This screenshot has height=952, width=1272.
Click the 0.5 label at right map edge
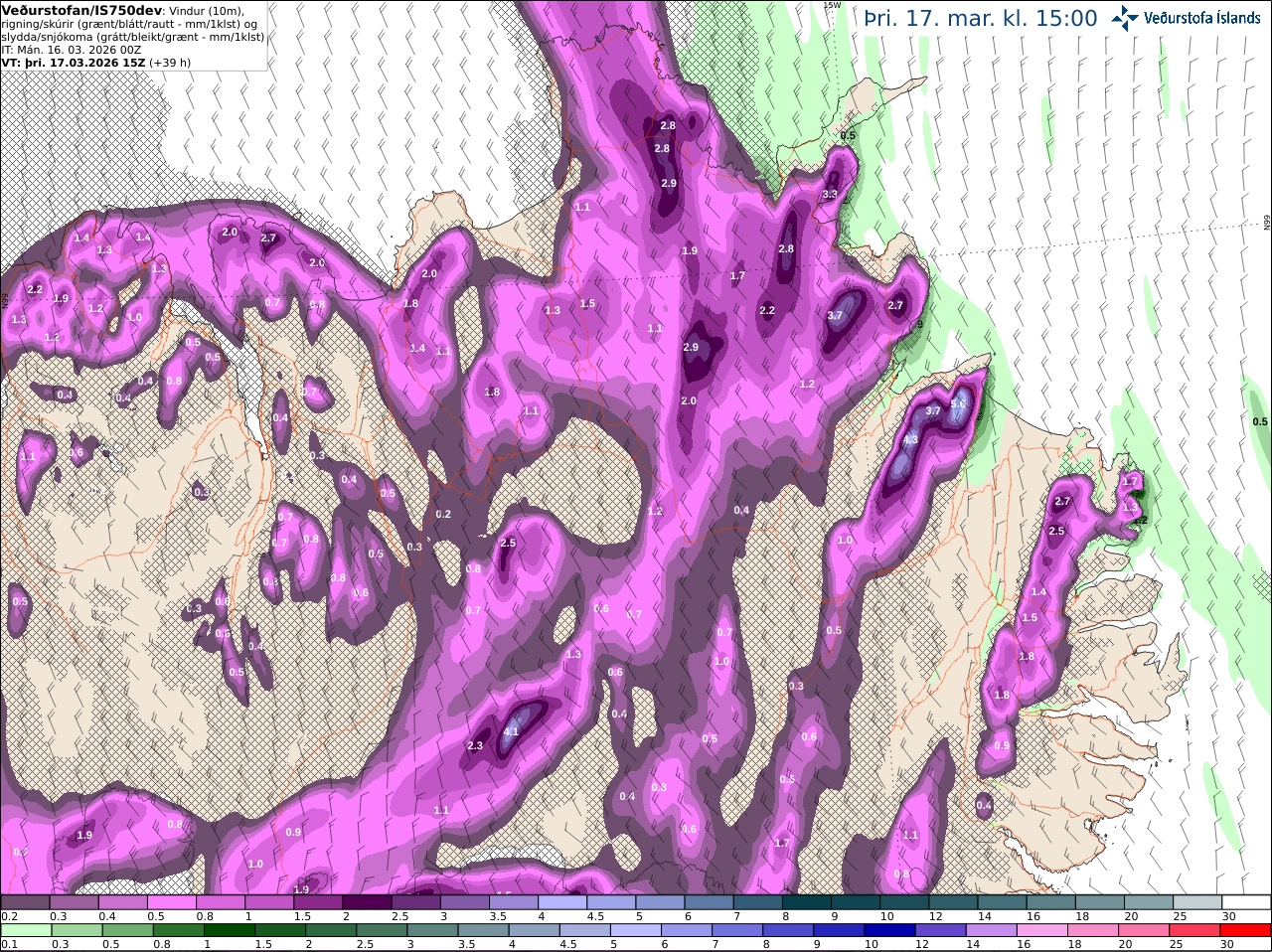pos(1260,421)
